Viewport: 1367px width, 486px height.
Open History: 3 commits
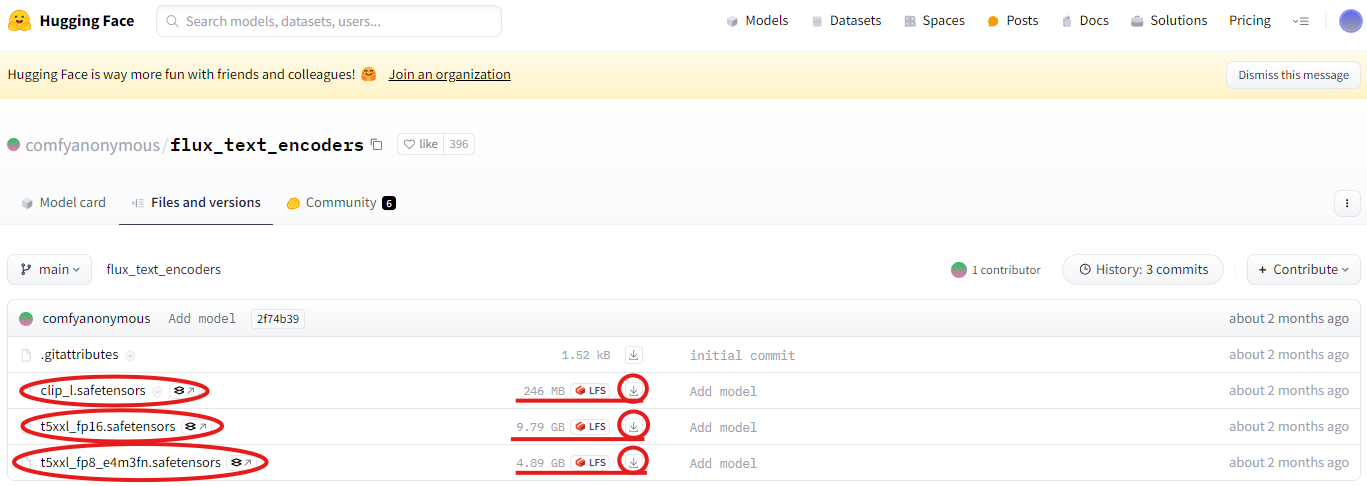[x=1142, y=270]
